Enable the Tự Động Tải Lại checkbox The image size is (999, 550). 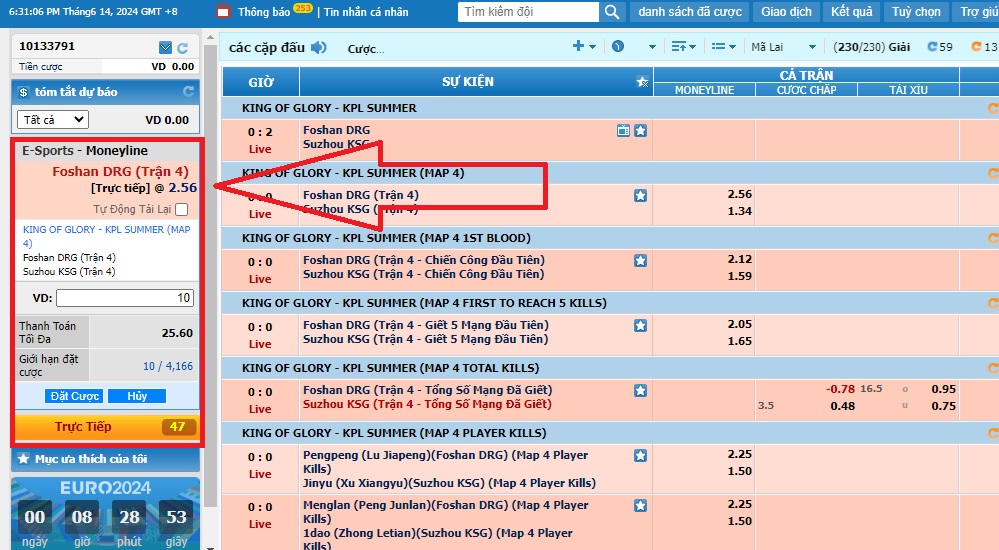pyautogui.click(x=182, y=209)
